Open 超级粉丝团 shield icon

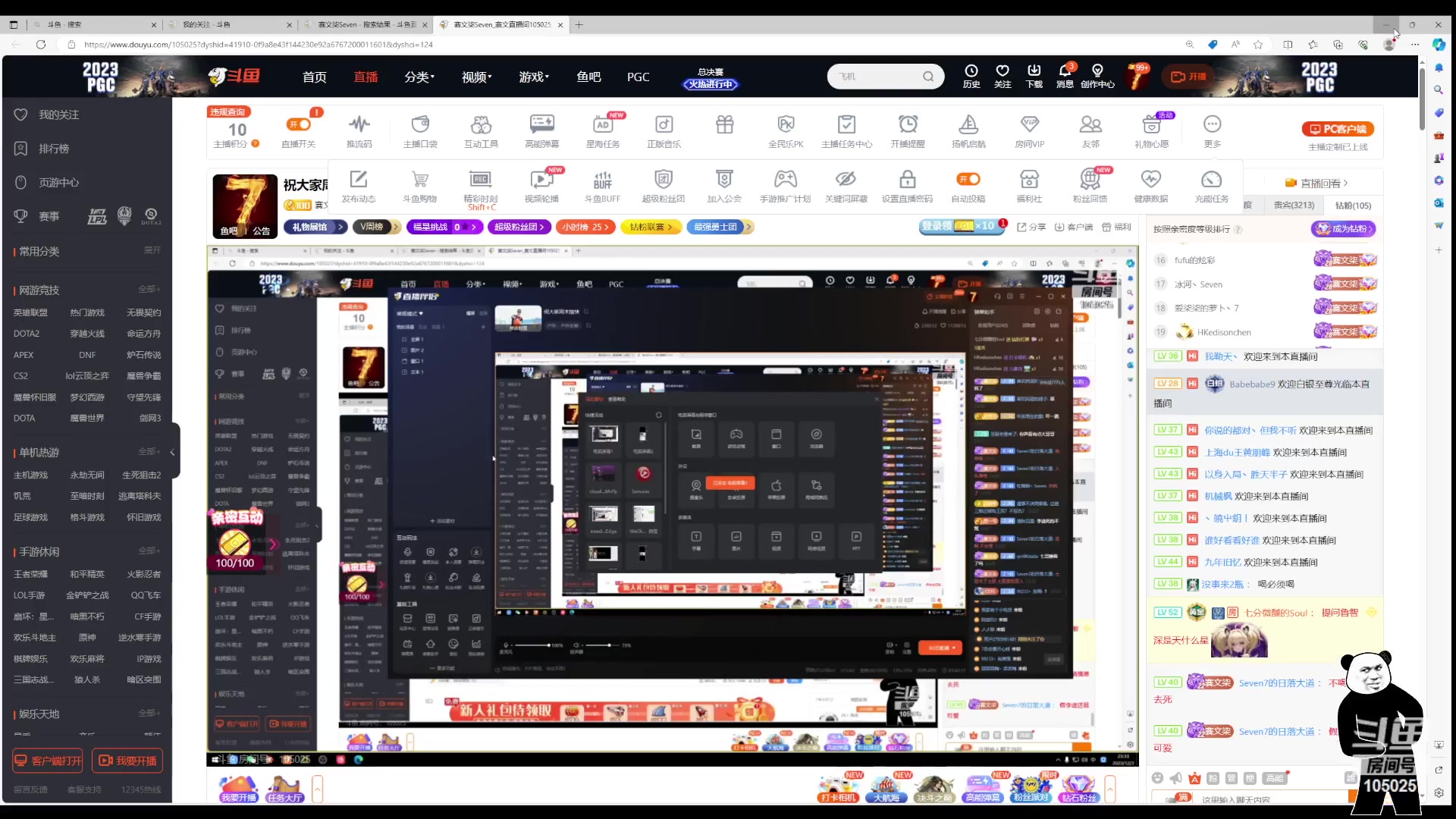(x=664, y=186)
